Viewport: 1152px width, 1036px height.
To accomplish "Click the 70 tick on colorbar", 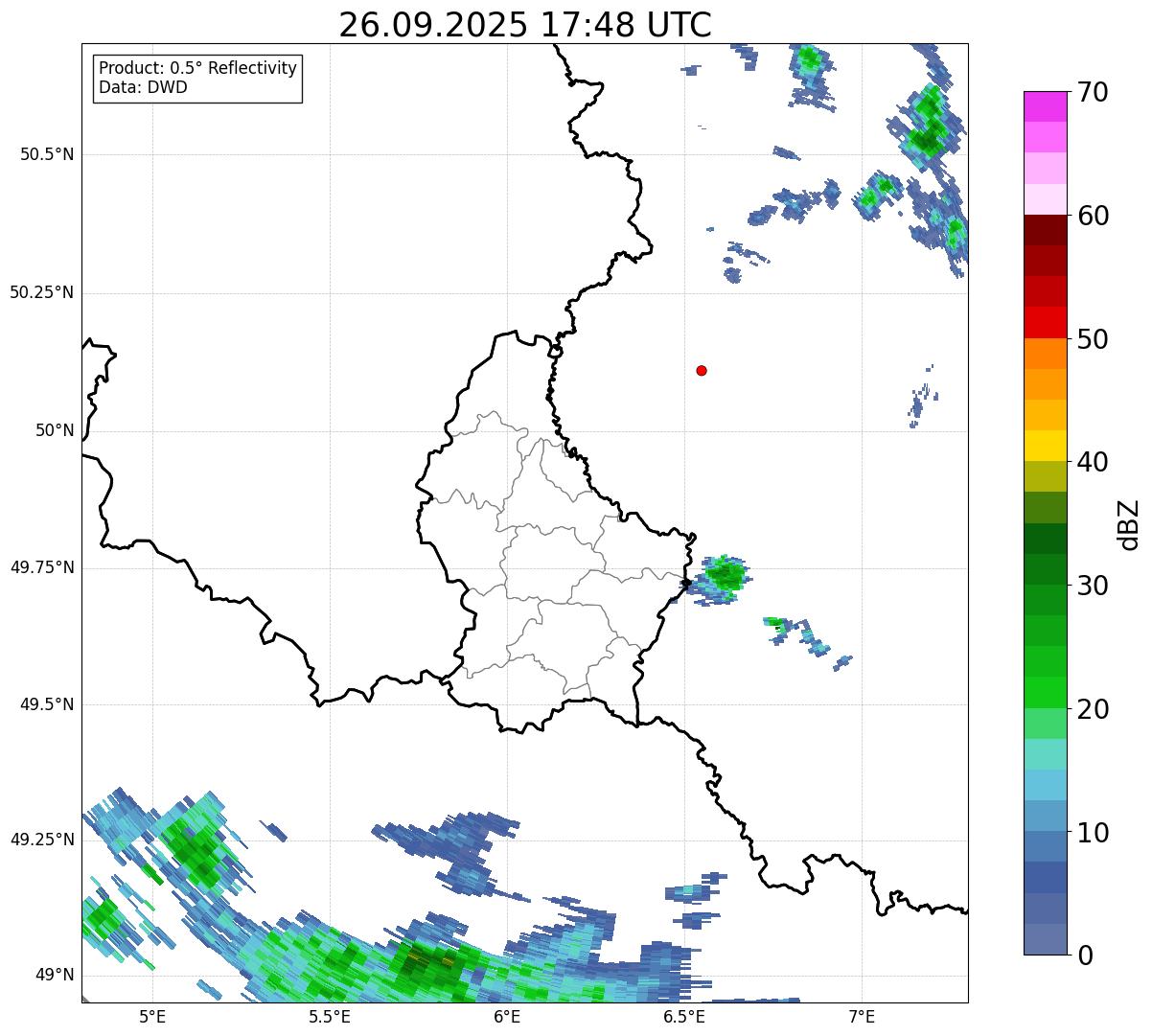I will (x=1093, y=92).
